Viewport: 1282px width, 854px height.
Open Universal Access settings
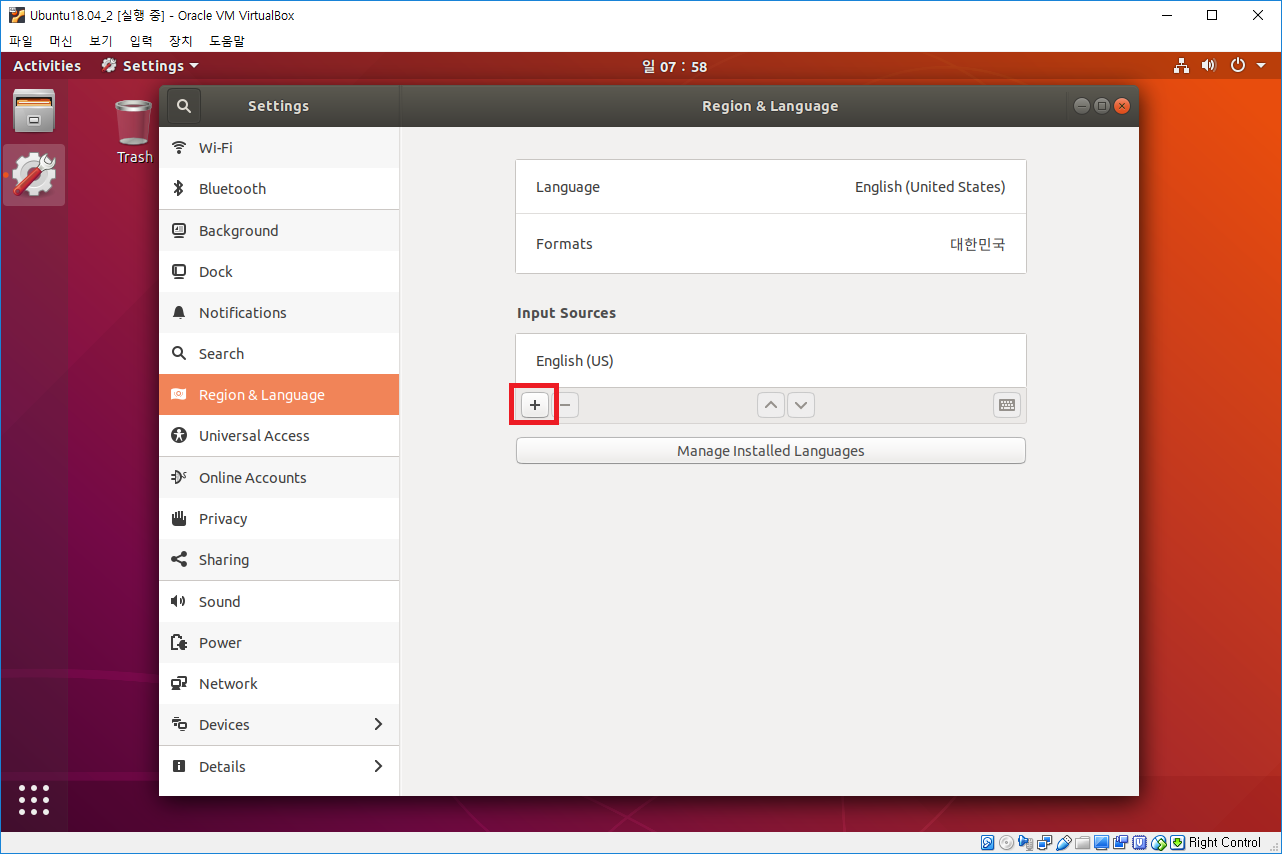pos(279,436)
